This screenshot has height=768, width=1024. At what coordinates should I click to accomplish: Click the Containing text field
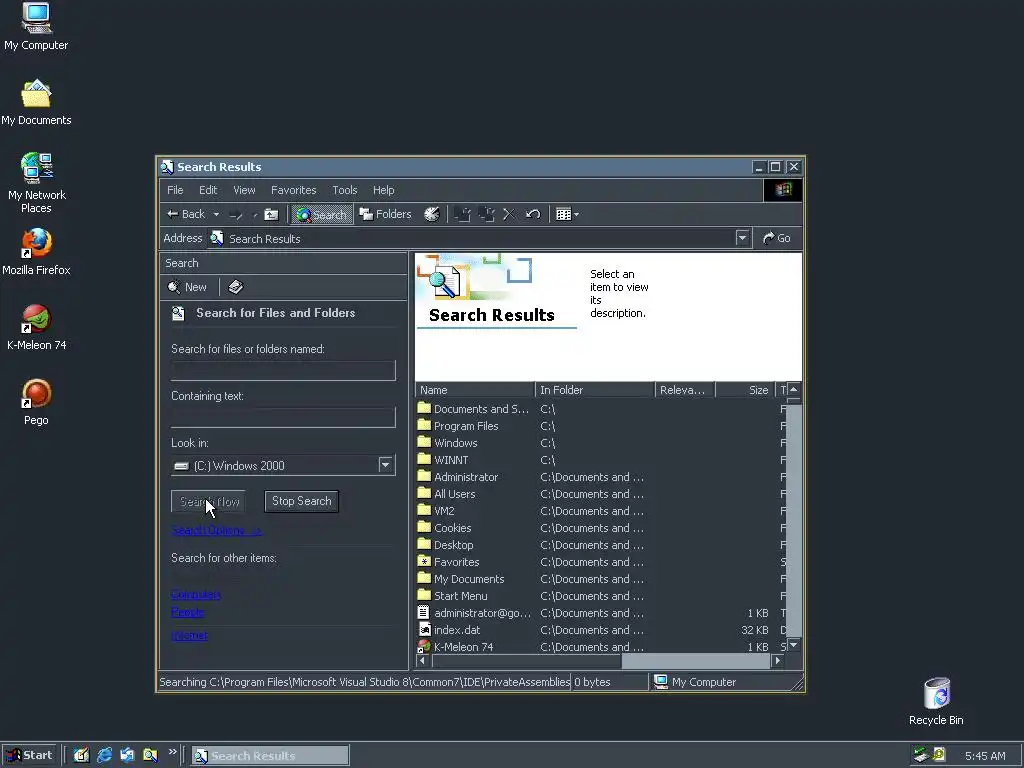point(283,417)
